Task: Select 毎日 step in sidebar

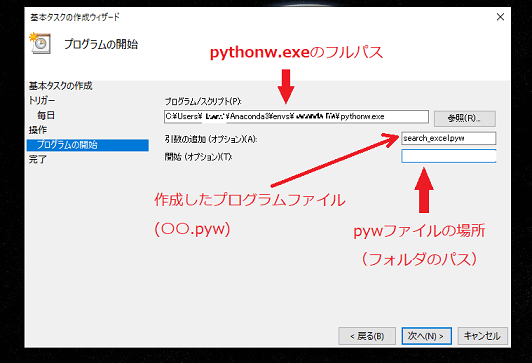Action: [x=46, y=115]
